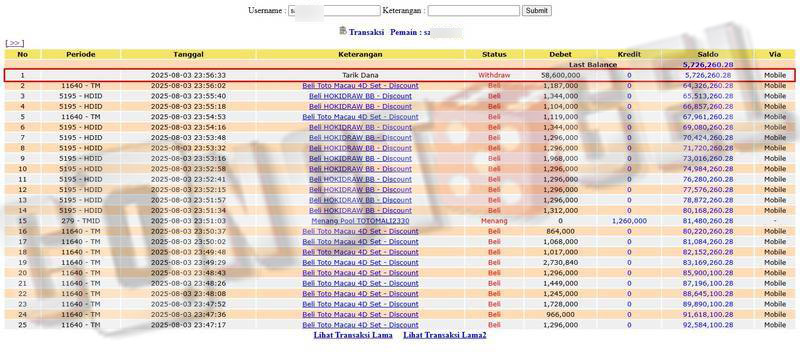Open Beli Toto Macau 4D Set link in row 25
This screenshot has width=800, height=360.
point(360,325)
